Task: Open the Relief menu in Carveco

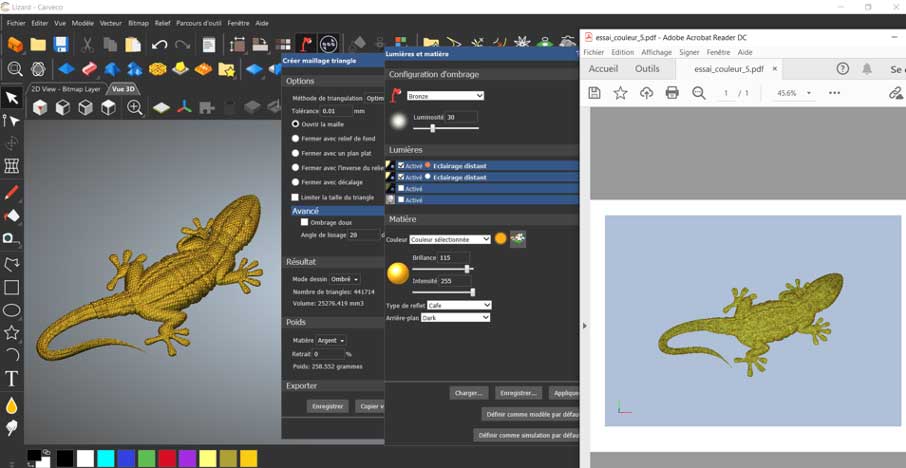Action: (x=162, y=23)
